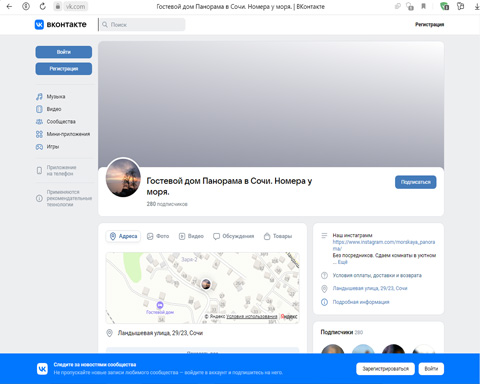This screenshot has height=384, width=480.
Task: Click the Подписаться button
Action: [416, 182]
